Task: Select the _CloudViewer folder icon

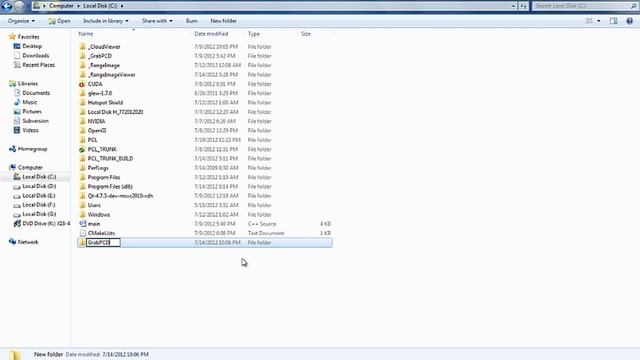Action: [82, 47]
